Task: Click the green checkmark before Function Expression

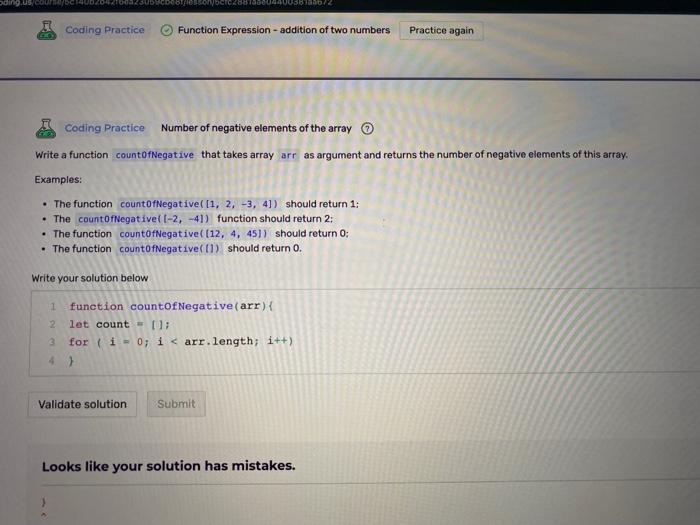Action: 167,30
